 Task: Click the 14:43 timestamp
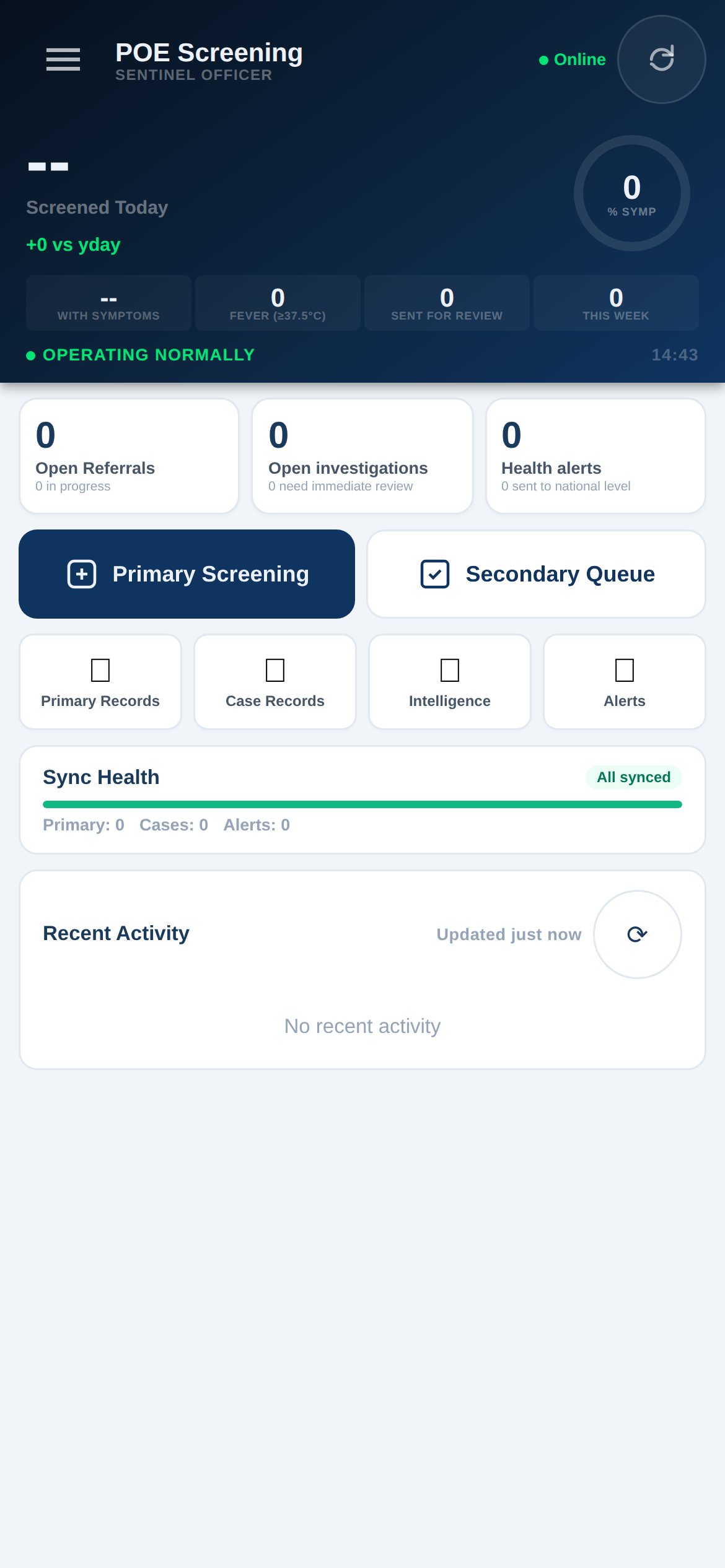(675, 355)
